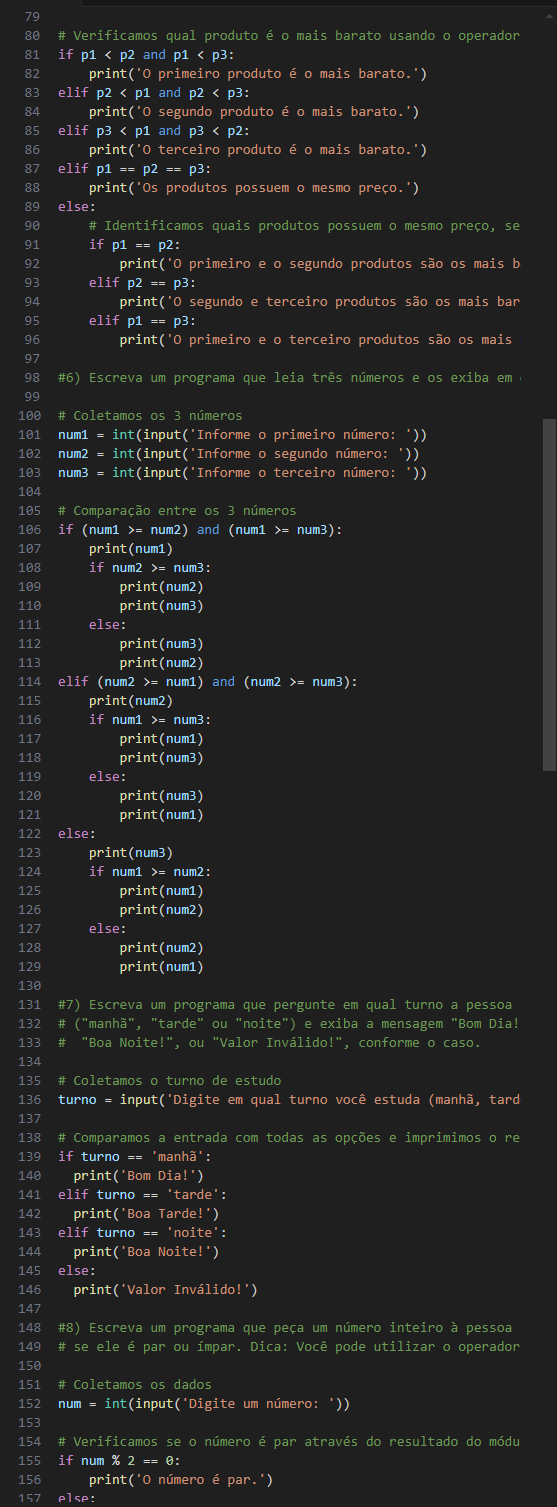557x1507 pixels.
Task: Click the vertical scrollbar thumb of the editor
Action: click(548, 595)
